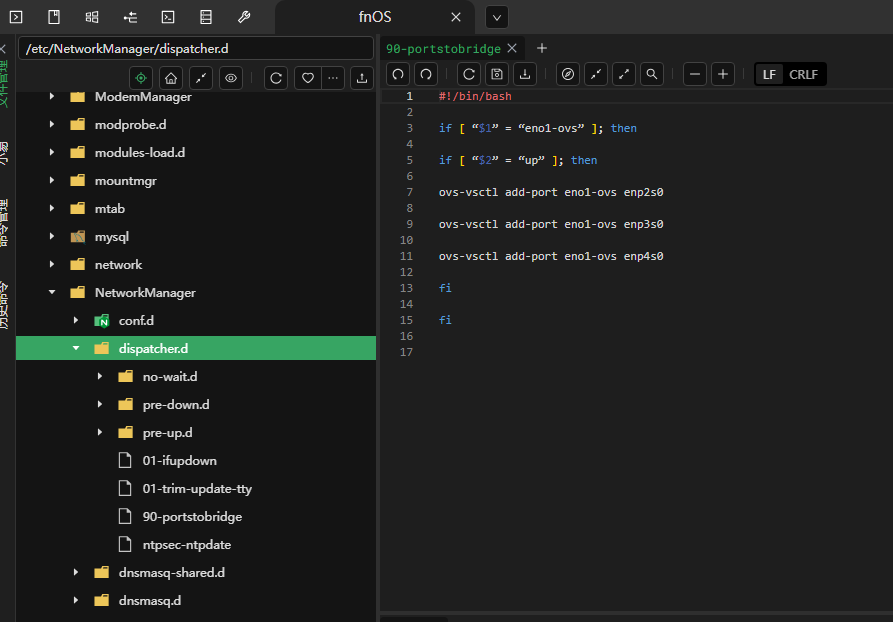Download the file from editor toolbar
The image size is (893, 622).
pyautogui.click(x=525, y=74)
